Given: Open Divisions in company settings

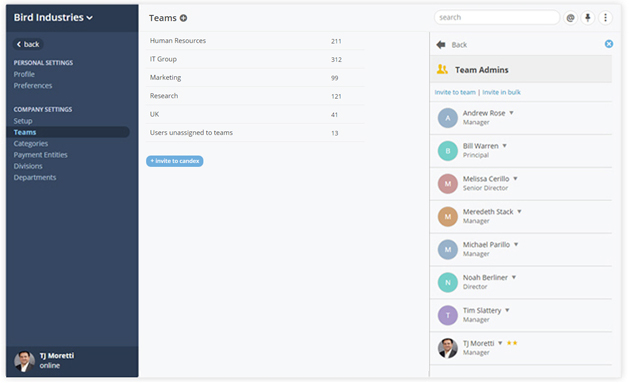Looking at the screenshot, I should (28, 166).
